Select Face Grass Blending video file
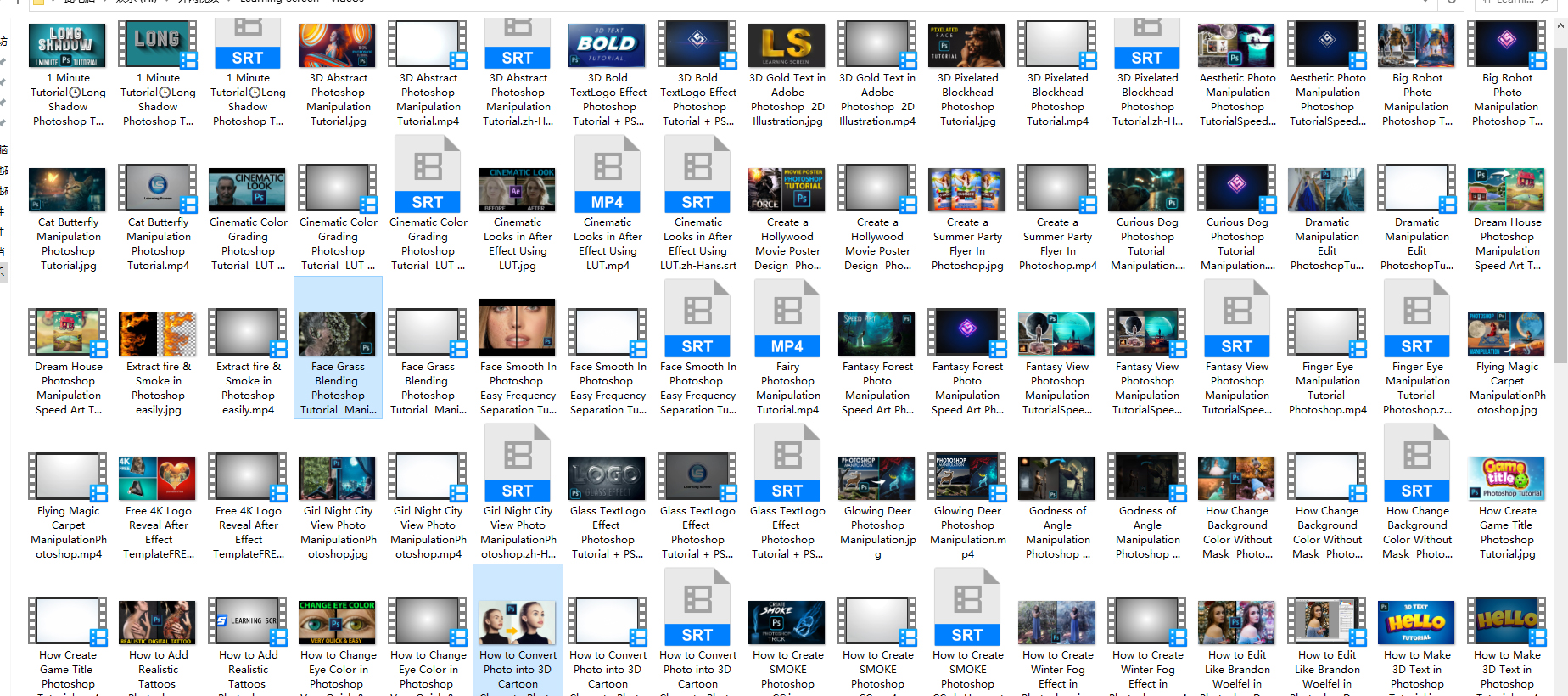 (x=428, y=334)
